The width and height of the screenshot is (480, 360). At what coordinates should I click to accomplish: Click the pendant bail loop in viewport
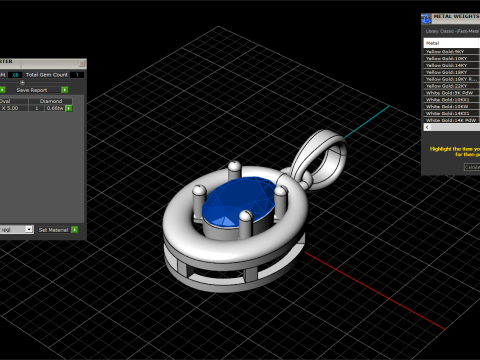click(x=320, y=160)
